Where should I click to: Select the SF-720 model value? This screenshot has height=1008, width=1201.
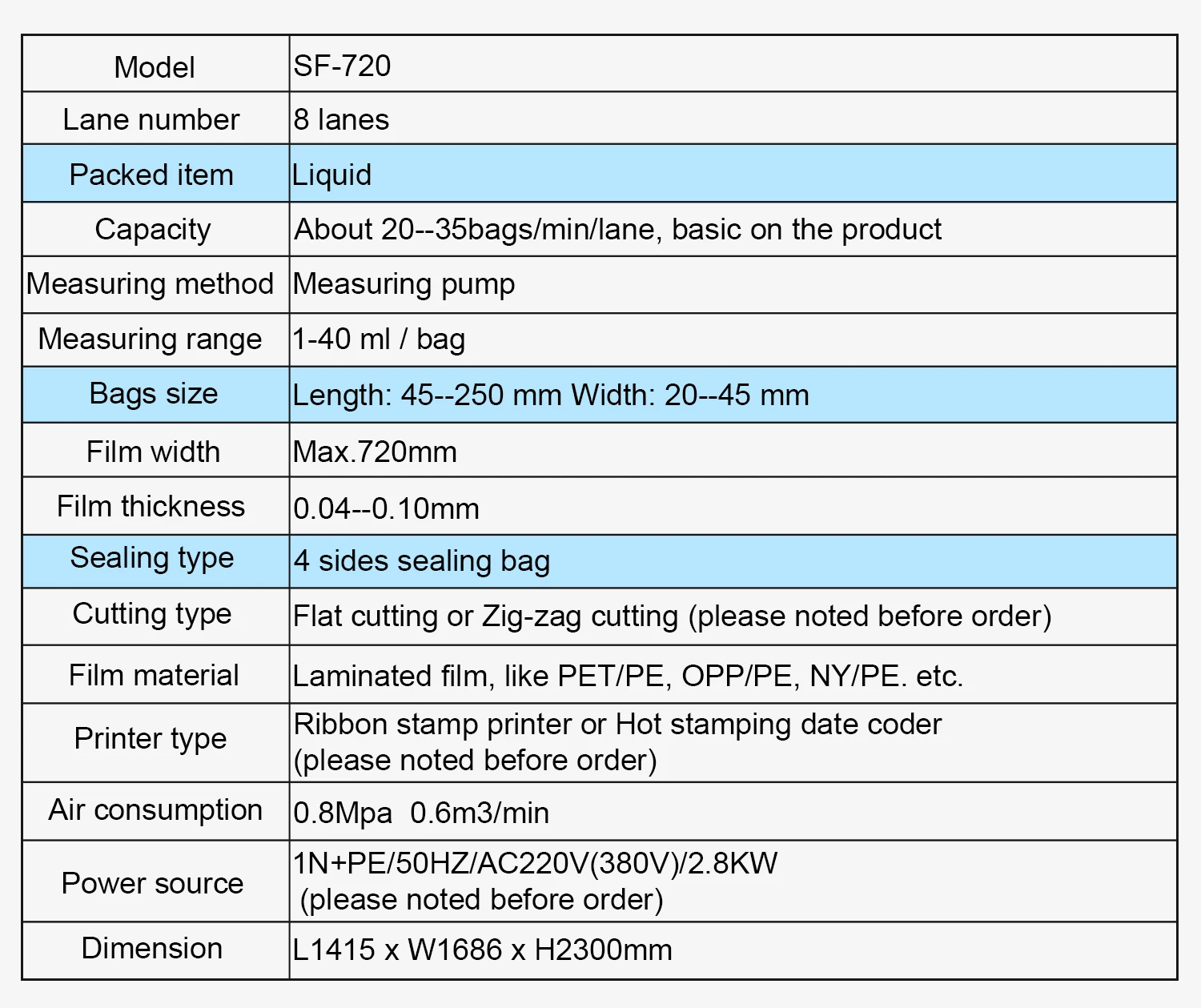point(342,66)
